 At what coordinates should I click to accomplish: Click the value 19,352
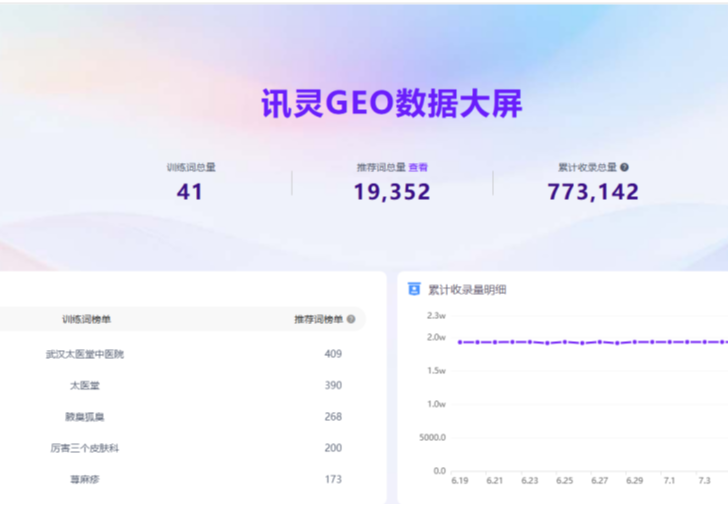(392, 192)
